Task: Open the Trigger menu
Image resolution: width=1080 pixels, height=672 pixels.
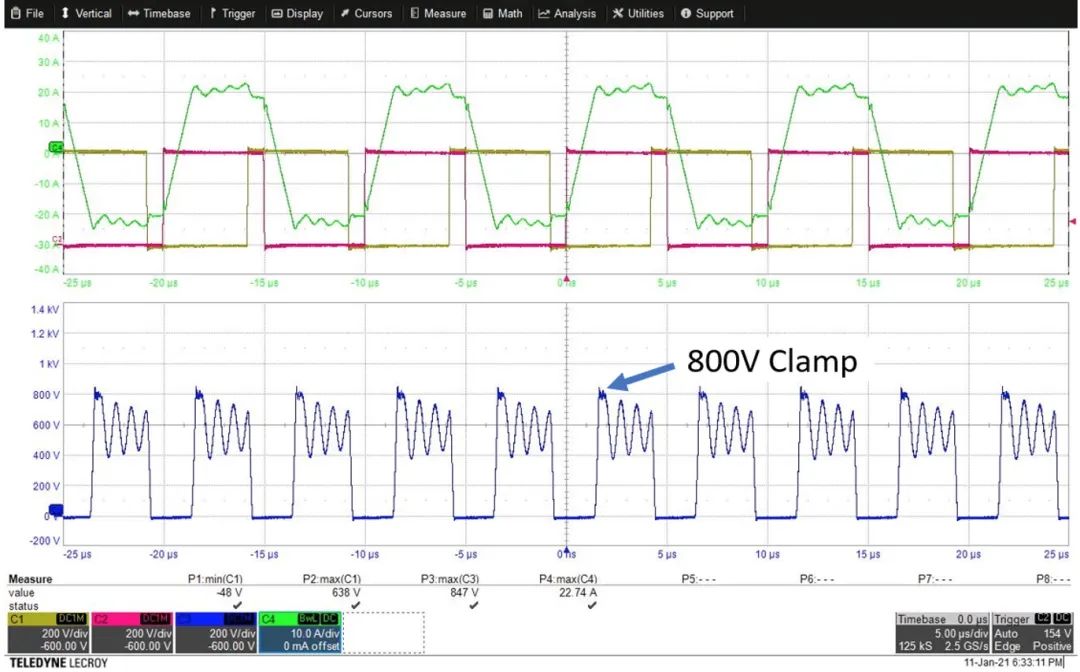Action: 232,13
